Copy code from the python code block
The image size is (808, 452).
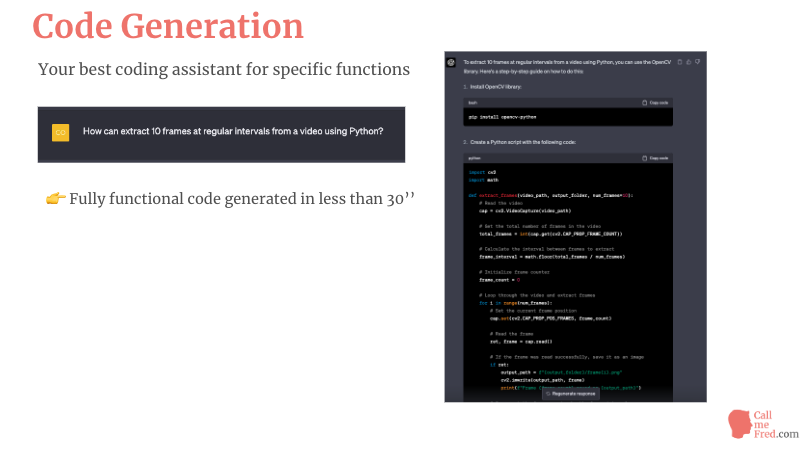click(655, 158)
